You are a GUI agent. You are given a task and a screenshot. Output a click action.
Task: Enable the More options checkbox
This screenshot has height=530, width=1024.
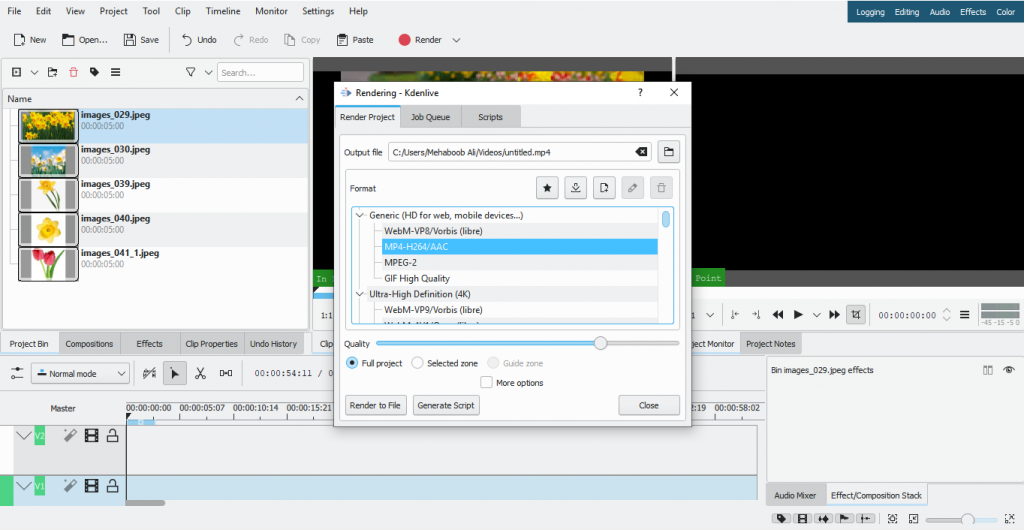tap(487, 382)
